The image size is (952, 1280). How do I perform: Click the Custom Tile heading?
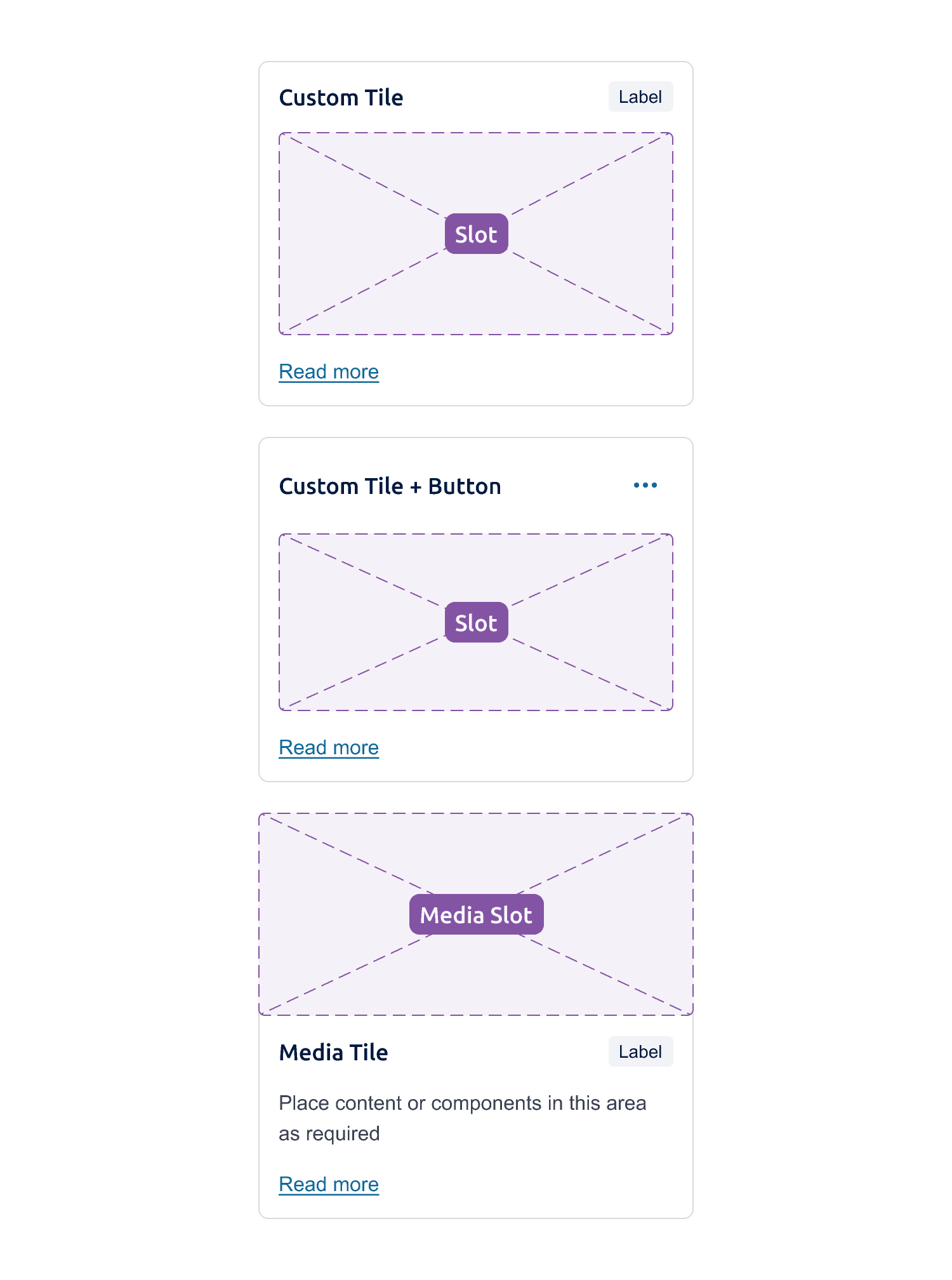click(x=341, y=97)
